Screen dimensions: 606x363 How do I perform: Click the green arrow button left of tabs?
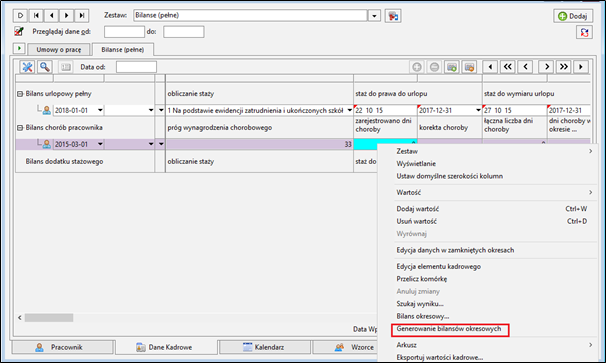pos(19,48)
